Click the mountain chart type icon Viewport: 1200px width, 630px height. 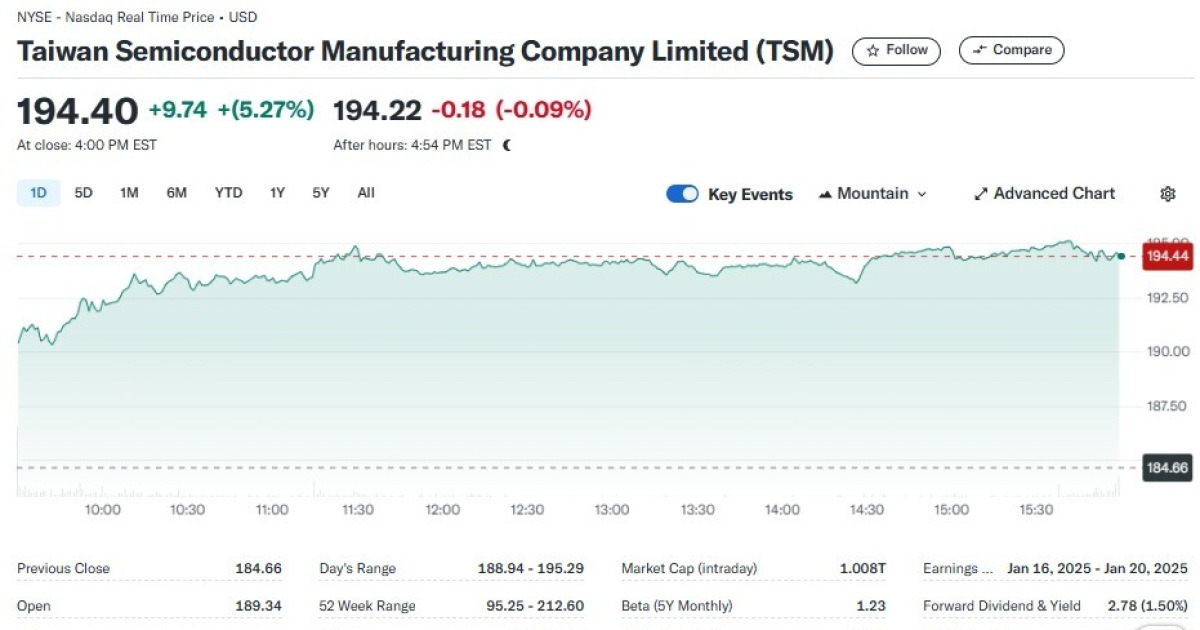[824, 193]
